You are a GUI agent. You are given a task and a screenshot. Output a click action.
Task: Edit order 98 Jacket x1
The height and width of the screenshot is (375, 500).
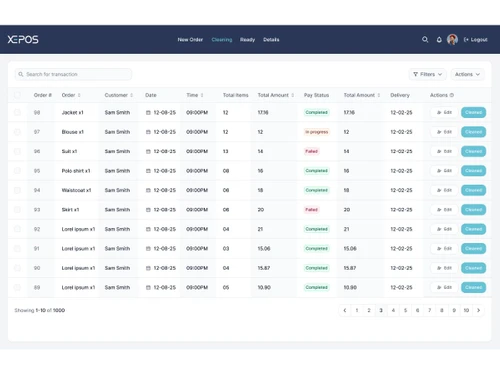(444, 112)
